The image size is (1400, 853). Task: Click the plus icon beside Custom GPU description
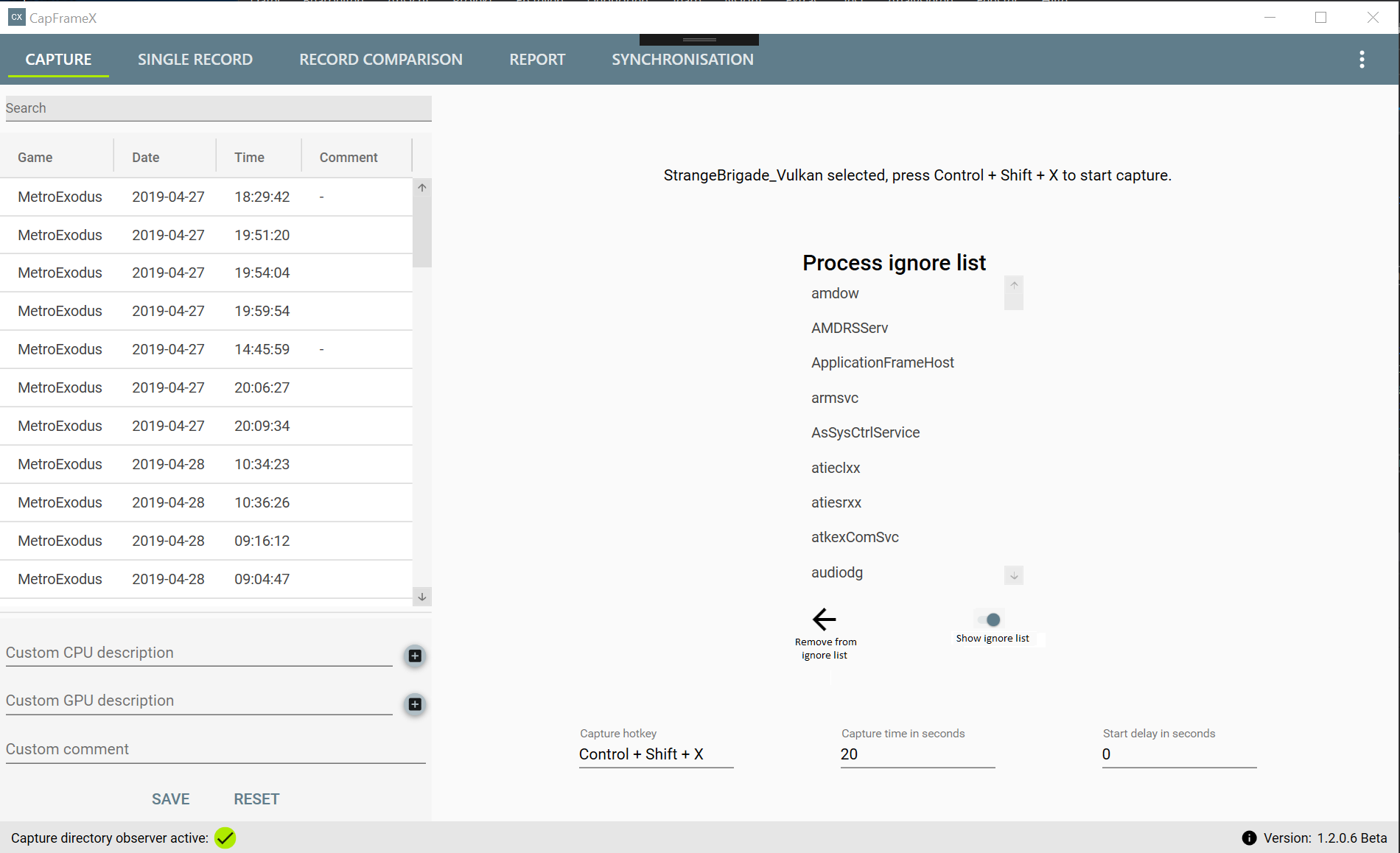[415, 704]
